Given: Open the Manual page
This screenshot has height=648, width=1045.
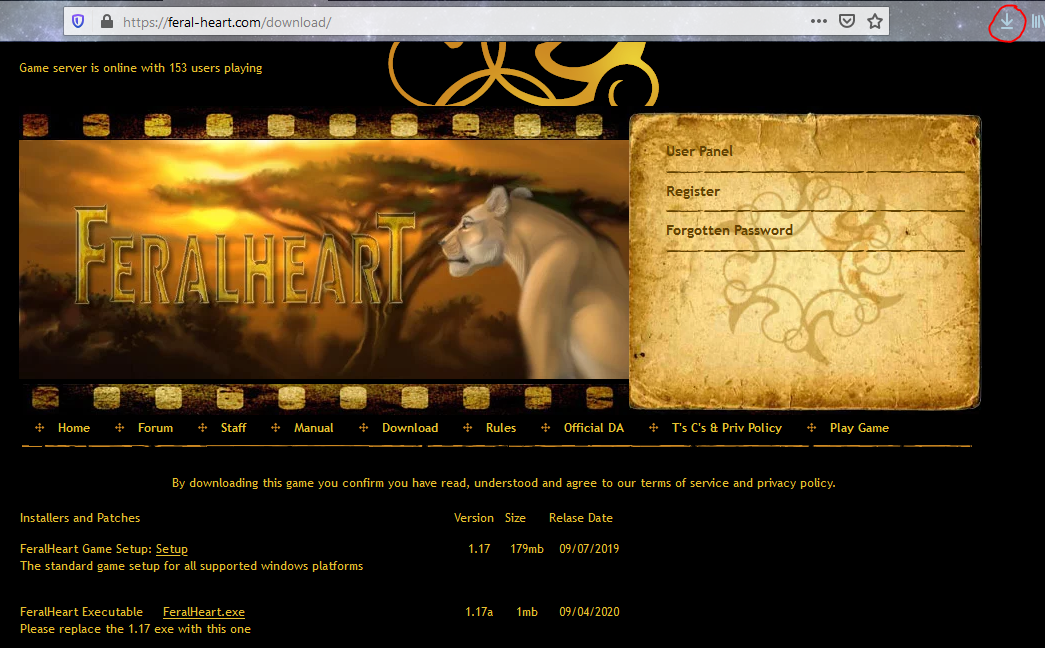Looking at the screenshot, I should pos(313,428).
